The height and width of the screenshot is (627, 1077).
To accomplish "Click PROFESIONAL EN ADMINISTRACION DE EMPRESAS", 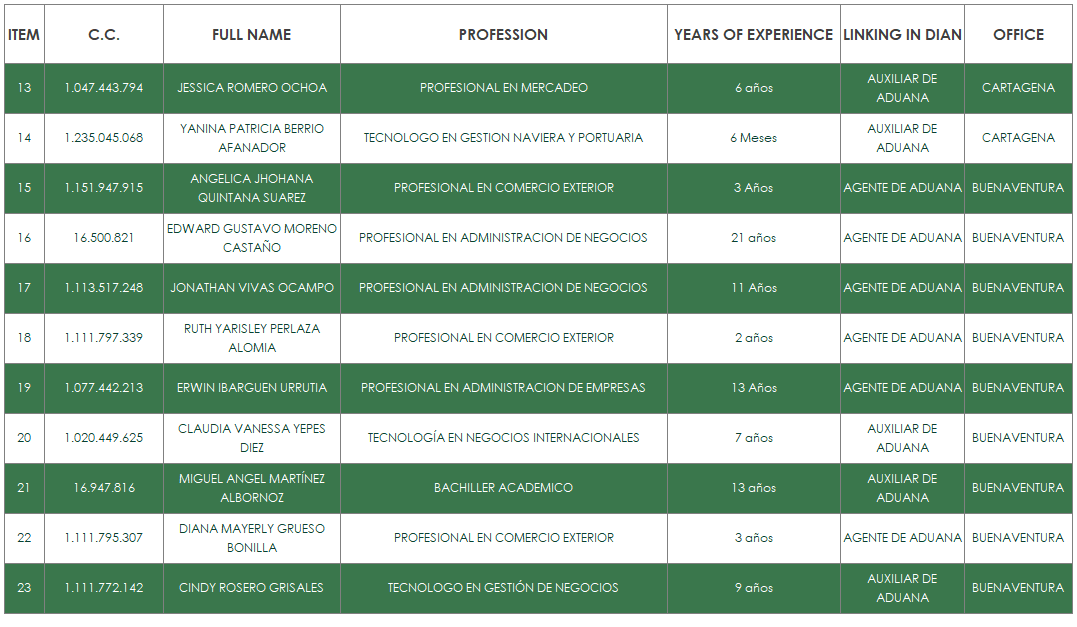I will (x=503, y=388).
